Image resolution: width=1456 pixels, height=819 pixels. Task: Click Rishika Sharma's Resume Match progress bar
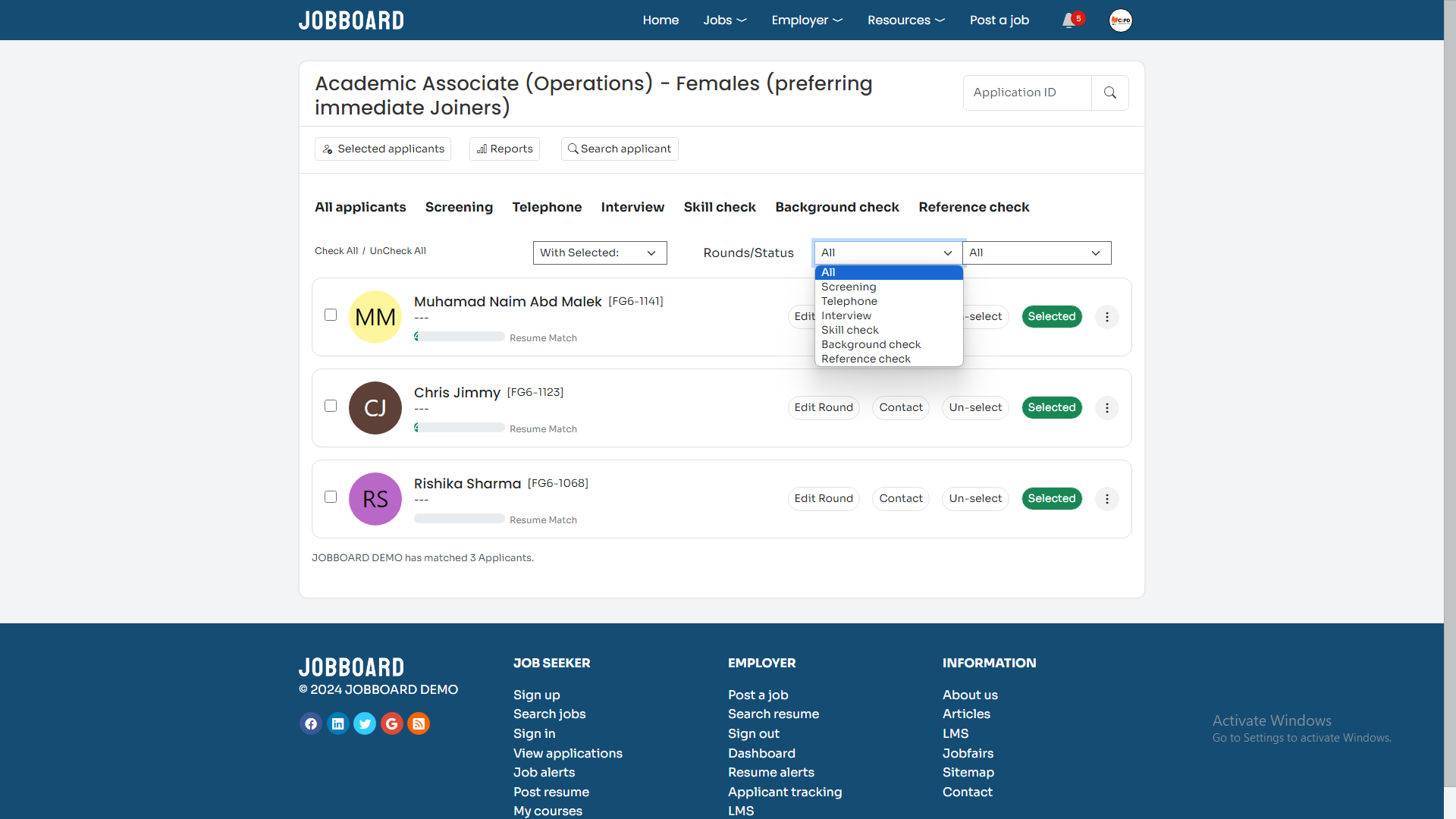point(458,519)
